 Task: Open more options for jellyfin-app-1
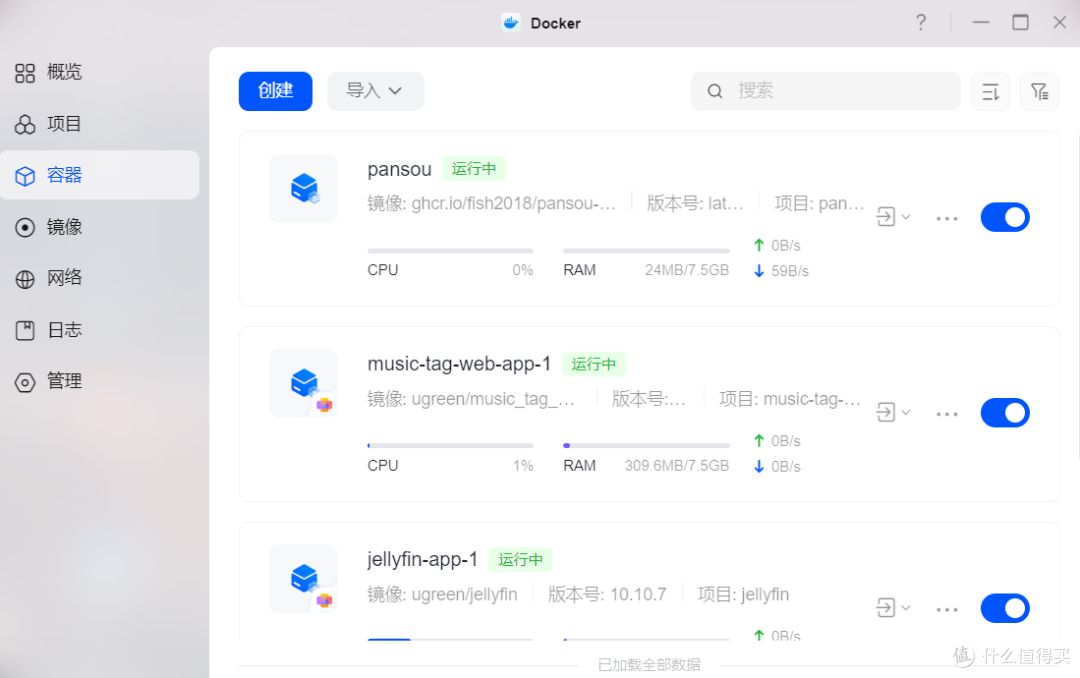tap(947, 609)
